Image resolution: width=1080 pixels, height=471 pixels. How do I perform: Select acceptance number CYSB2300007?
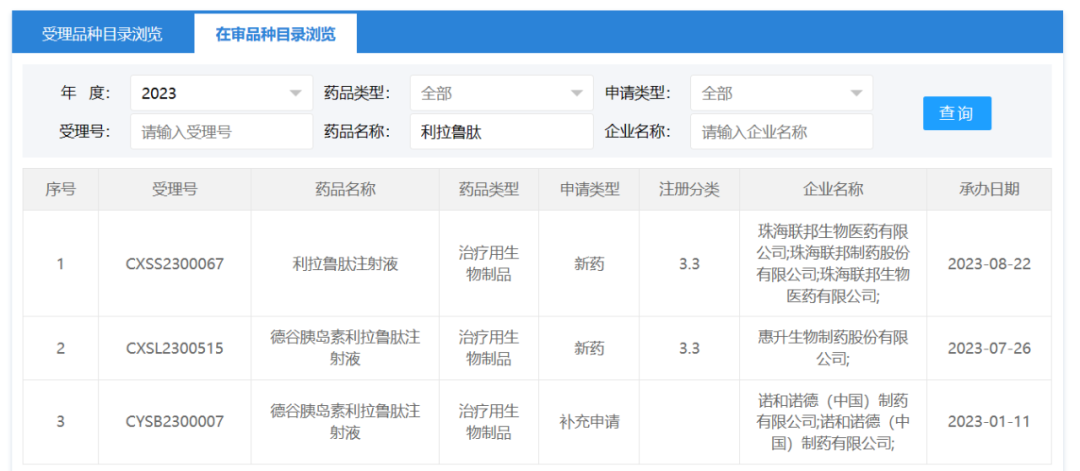point(174,421)
